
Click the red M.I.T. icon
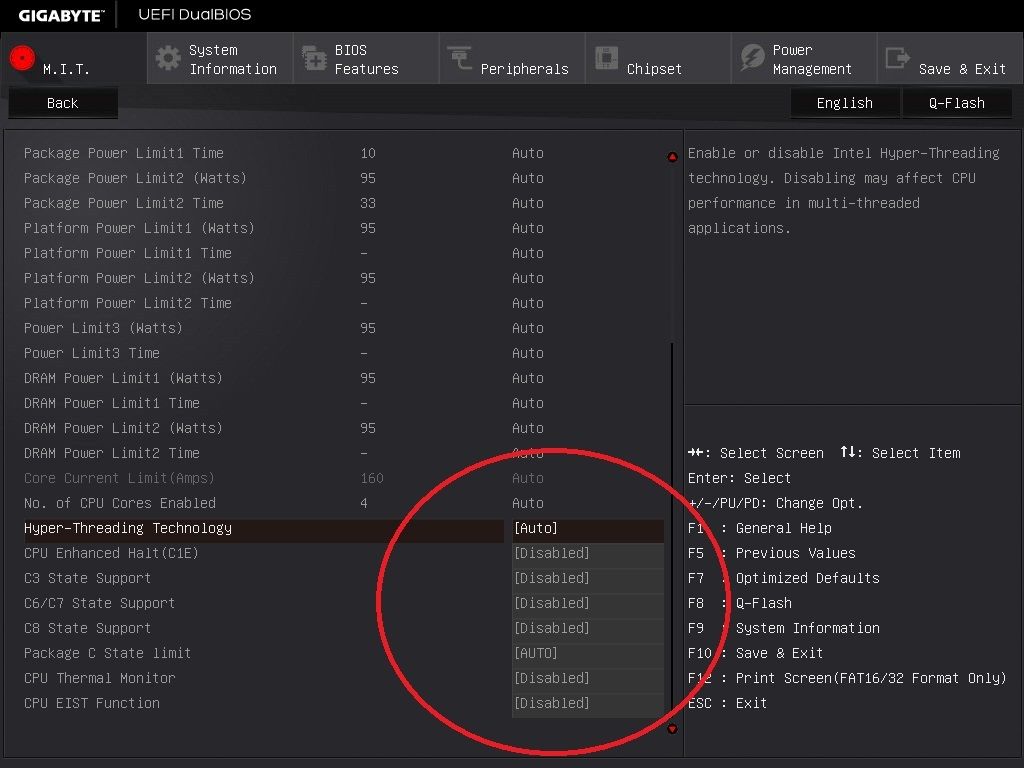pyautogui.click(x=22, y=58)
